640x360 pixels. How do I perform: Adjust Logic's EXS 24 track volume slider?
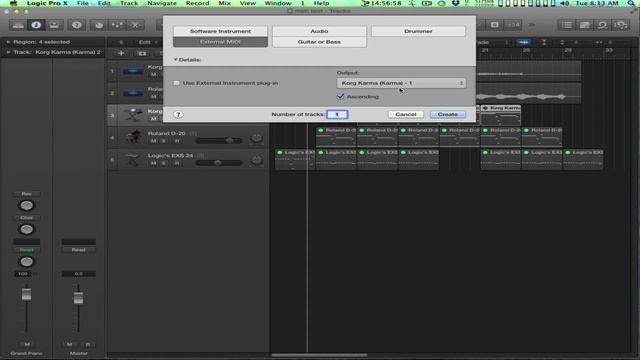[219, 163]
